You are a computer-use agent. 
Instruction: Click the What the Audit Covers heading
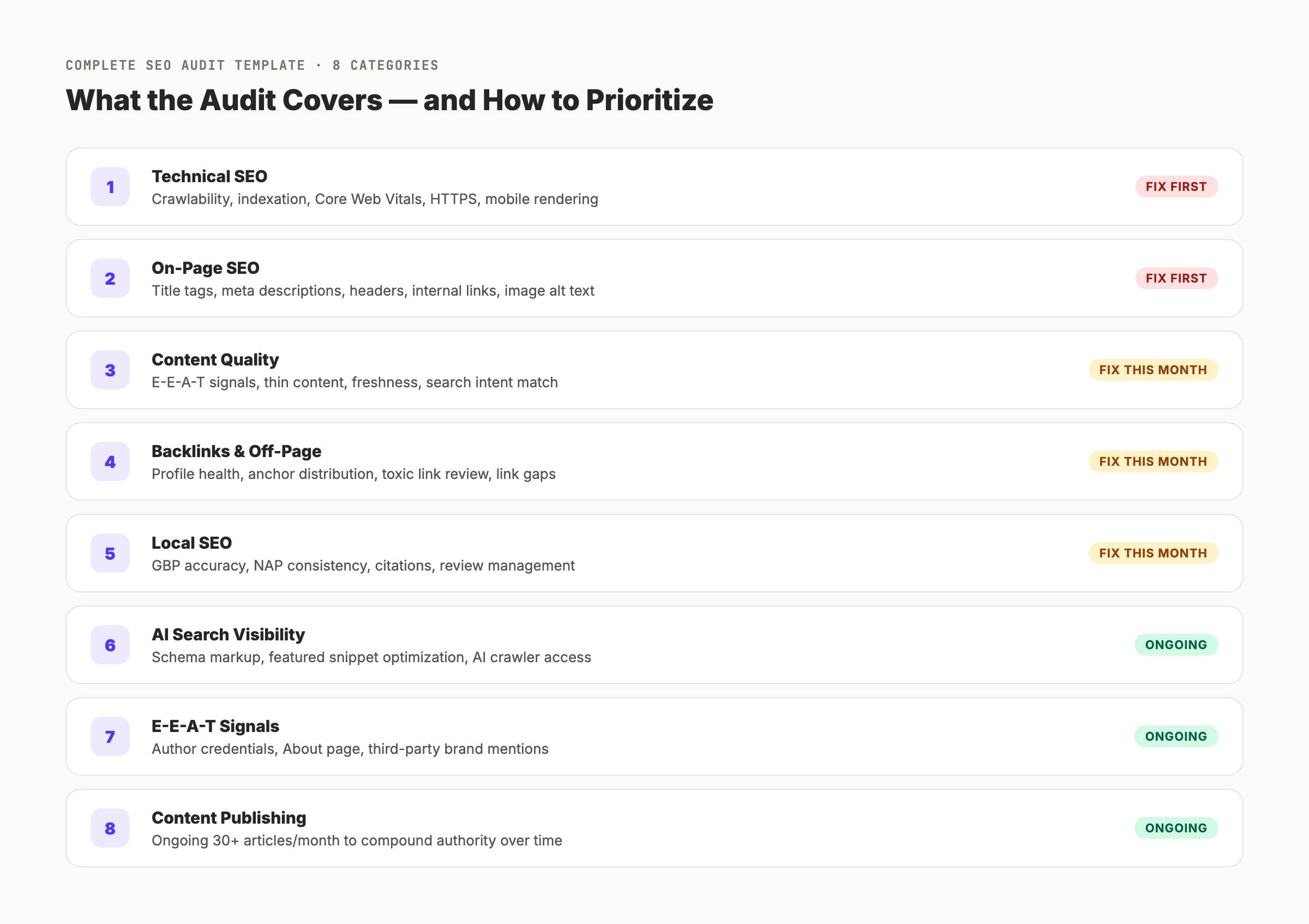(389, 100)
